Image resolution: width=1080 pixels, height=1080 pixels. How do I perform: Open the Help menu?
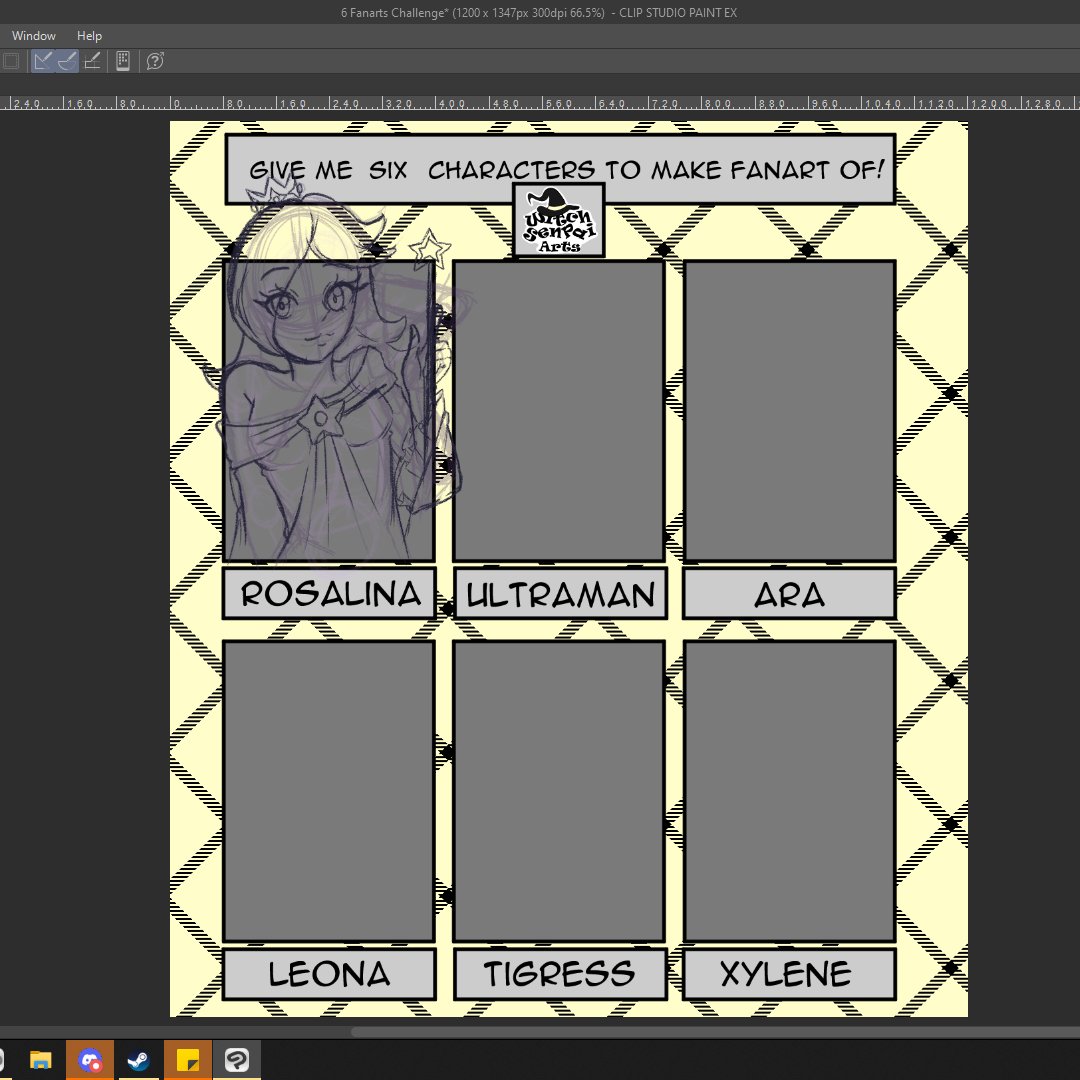click(x=89, y=36)
